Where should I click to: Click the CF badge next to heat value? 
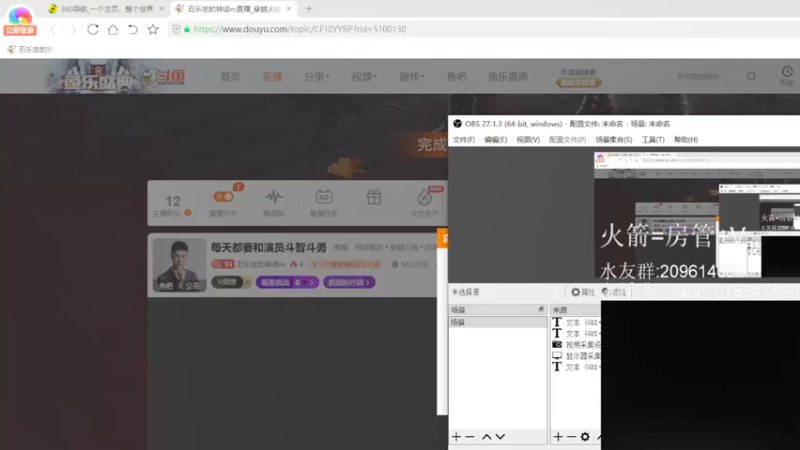click(346, 264)
